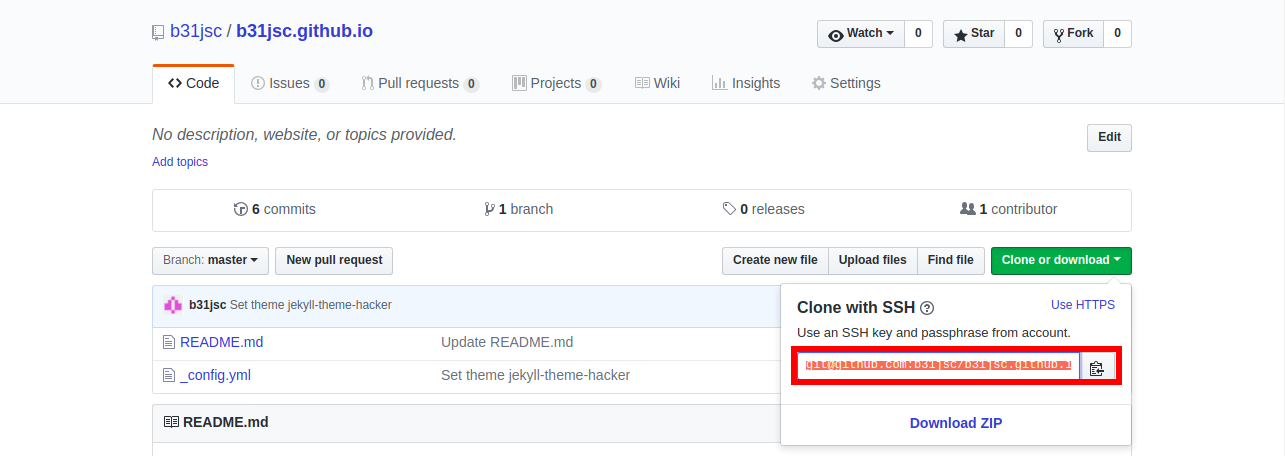This screenshot has height=456, width=1285.
Task: Open 'Set theme jekyll-theme-hacker' message in _config.yml row
Action: [x=536, y=375]
